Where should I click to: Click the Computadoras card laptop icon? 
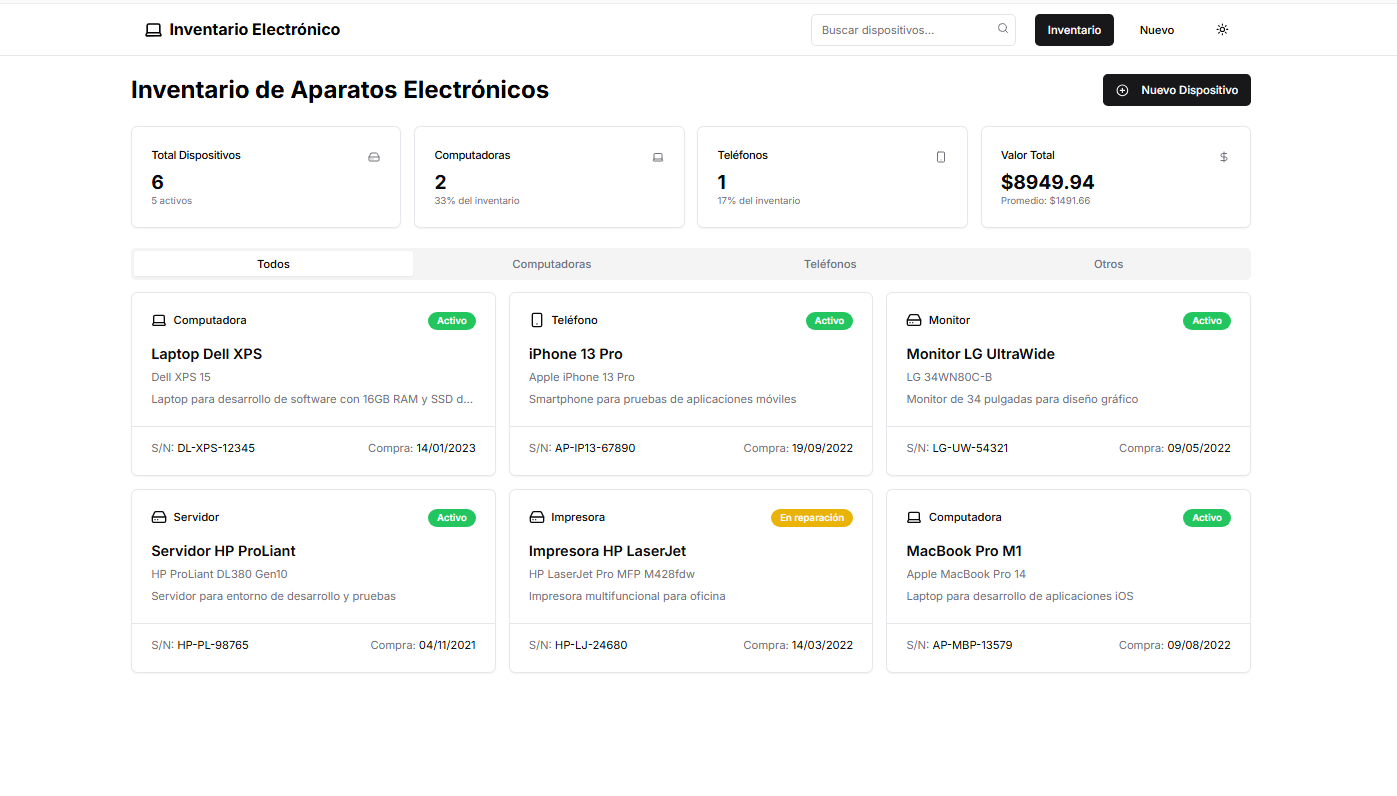[658, 157]
